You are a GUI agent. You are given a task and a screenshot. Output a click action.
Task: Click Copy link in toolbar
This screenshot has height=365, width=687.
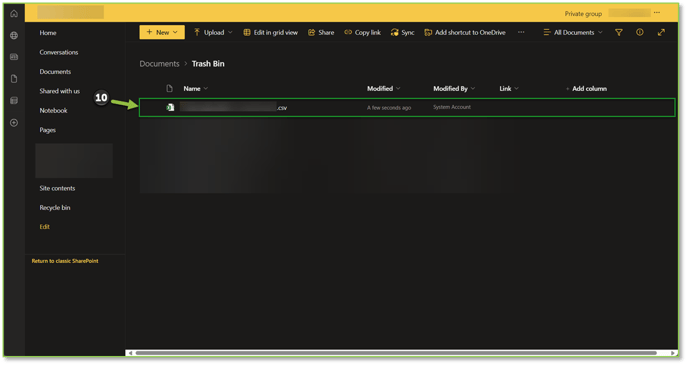(362, 32)
